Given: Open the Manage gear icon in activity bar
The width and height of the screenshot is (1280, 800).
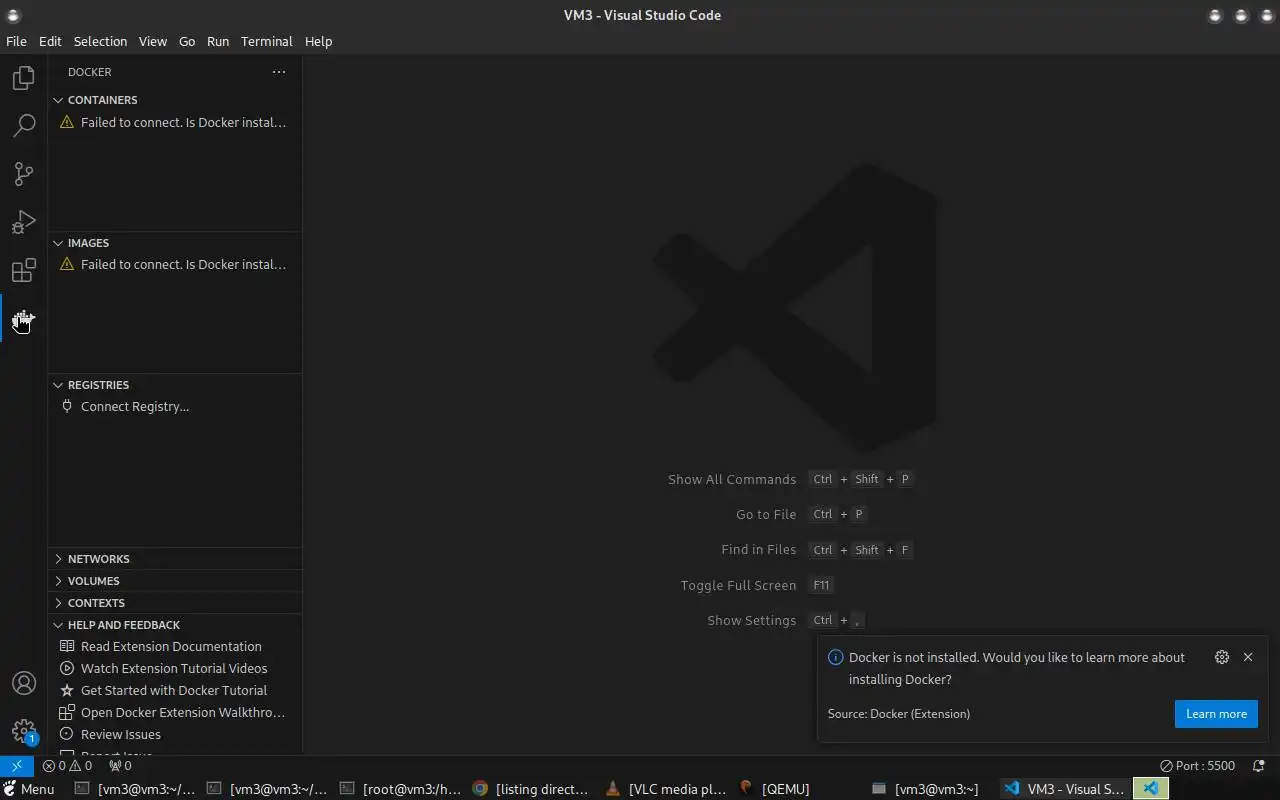Looking at the screenshot, I should tap(24, 731).
